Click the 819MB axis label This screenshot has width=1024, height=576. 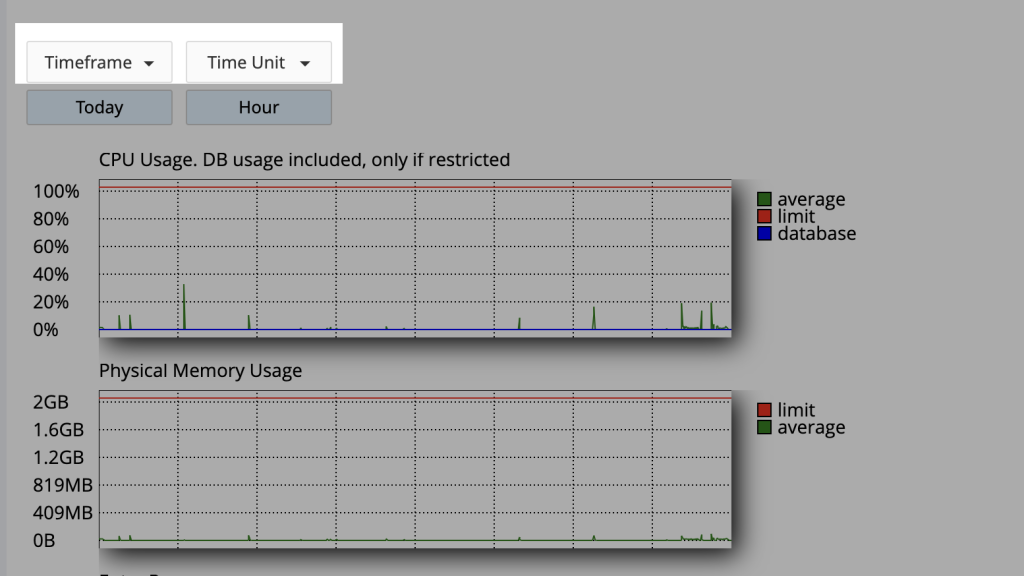tap(63, 486)
